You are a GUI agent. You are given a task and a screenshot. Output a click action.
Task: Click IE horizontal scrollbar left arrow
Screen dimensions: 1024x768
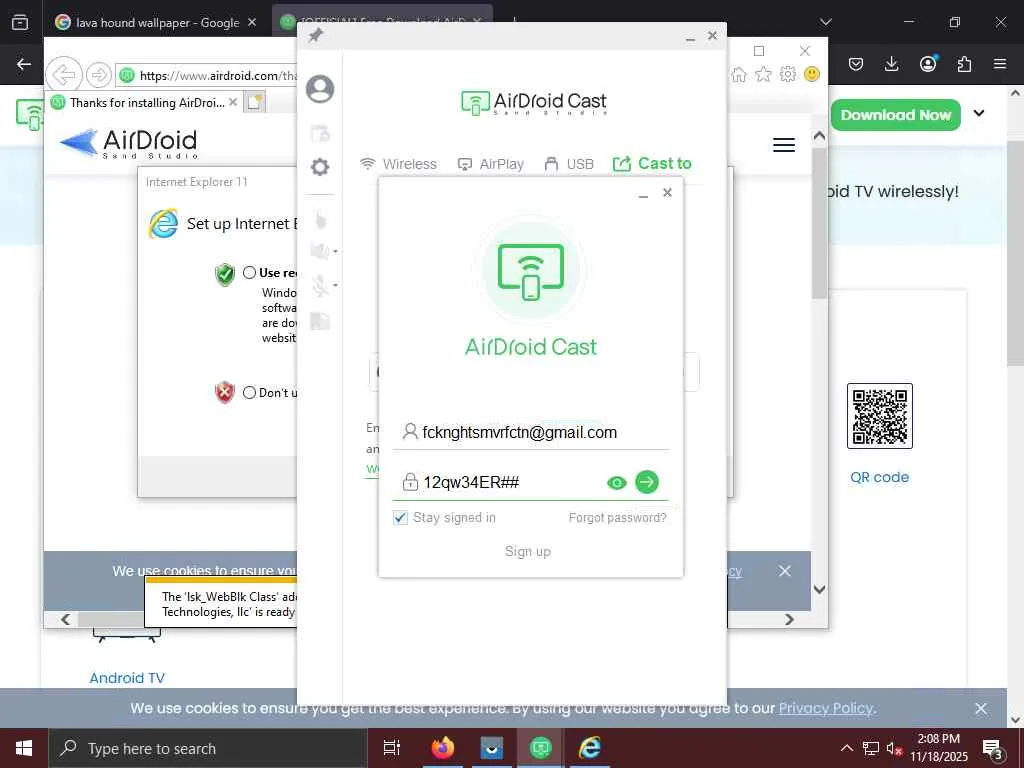pos(65,619)
